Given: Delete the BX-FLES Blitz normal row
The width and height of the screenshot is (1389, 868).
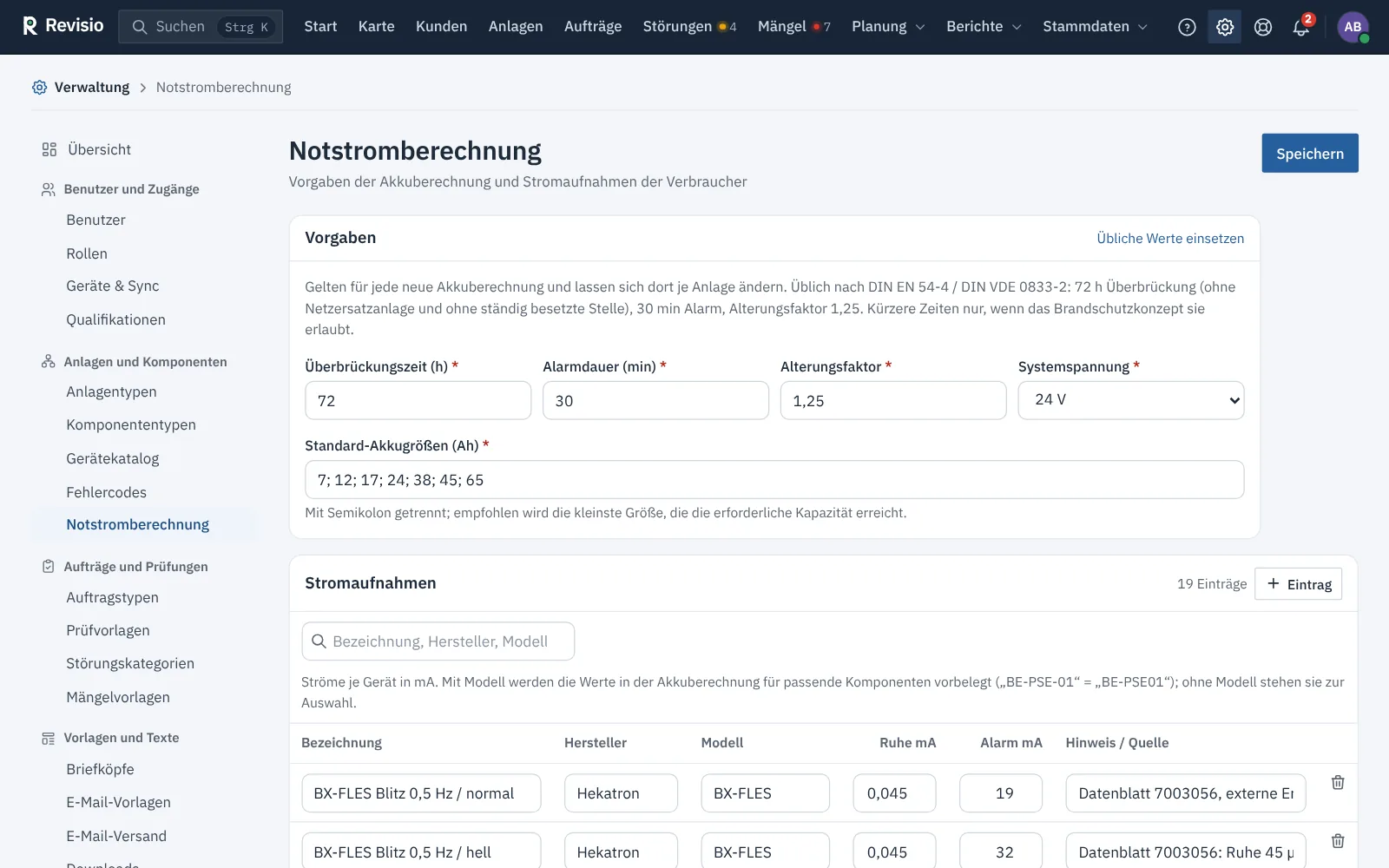Looking at the screenshot, I should coord(1338,782).
